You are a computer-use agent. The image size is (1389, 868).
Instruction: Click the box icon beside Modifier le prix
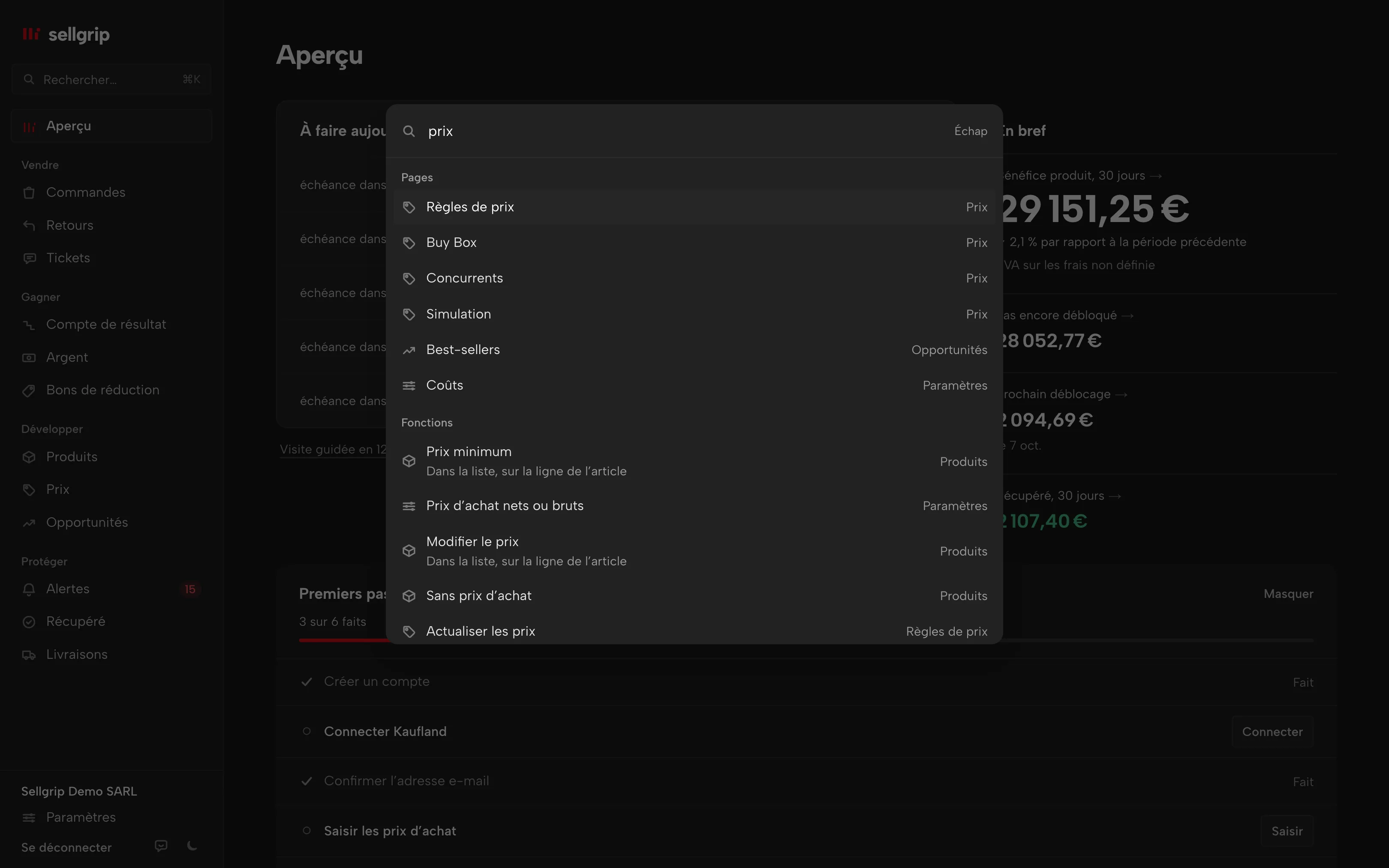(x=409, y=551)
